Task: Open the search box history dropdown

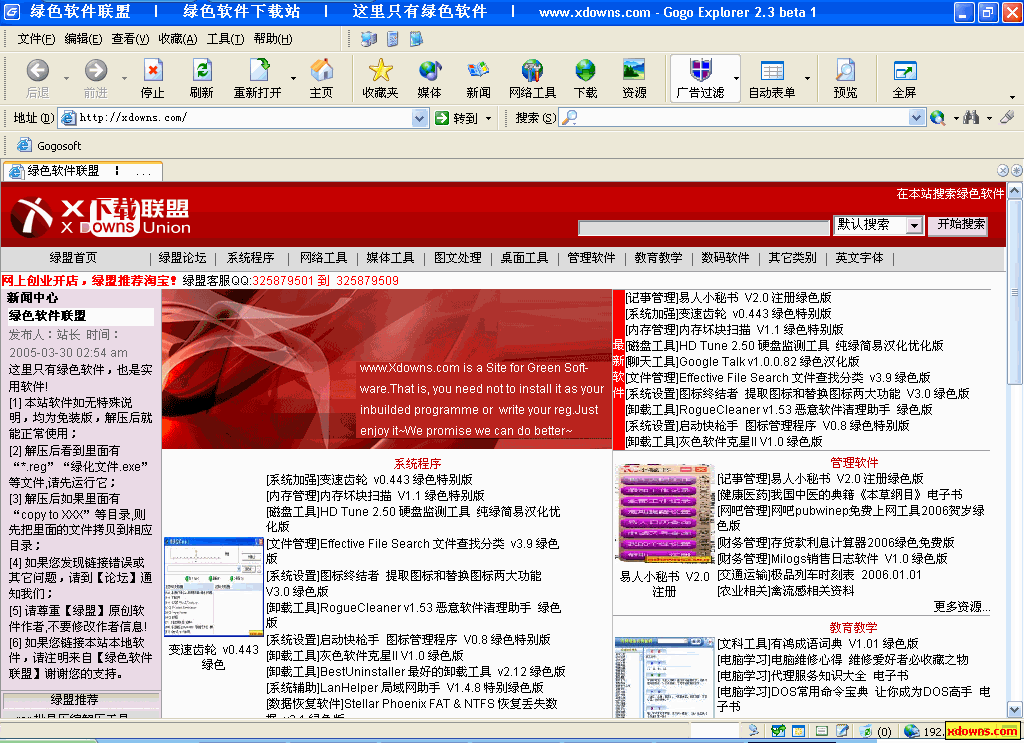Action: 917,118
